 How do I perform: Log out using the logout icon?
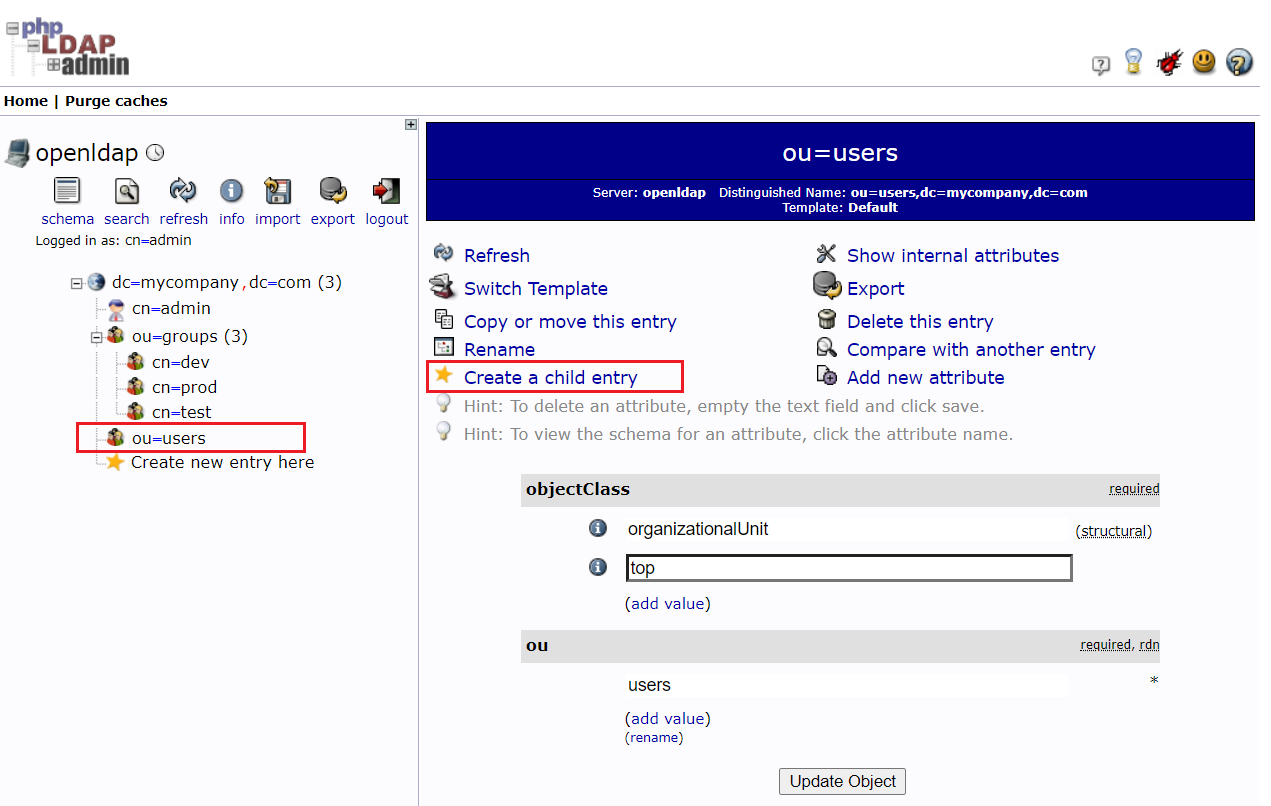point(386,190)
